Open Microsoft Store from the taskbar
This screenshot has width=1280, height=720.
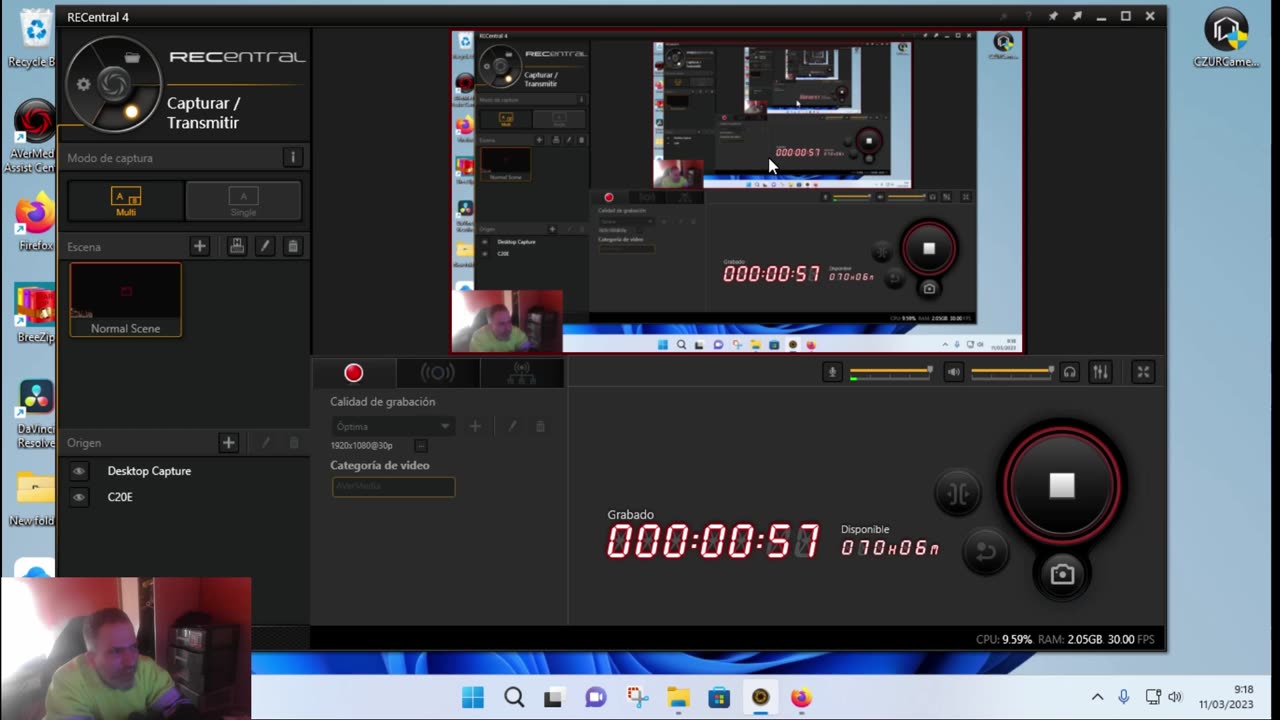(719, 697)
